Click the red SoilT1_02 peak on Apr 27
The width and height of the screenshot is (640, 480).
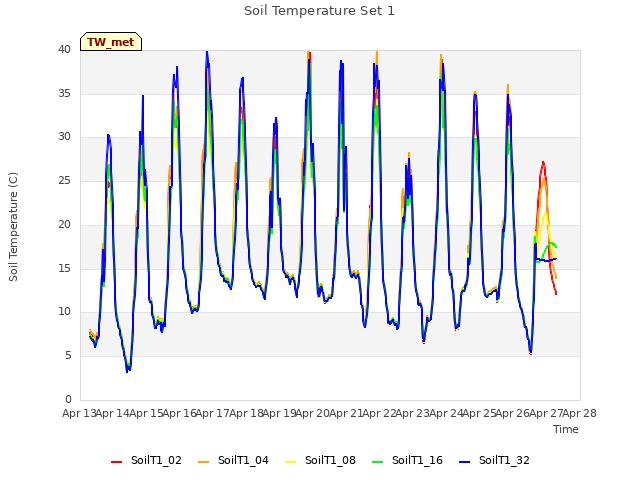tap(543, 162)
